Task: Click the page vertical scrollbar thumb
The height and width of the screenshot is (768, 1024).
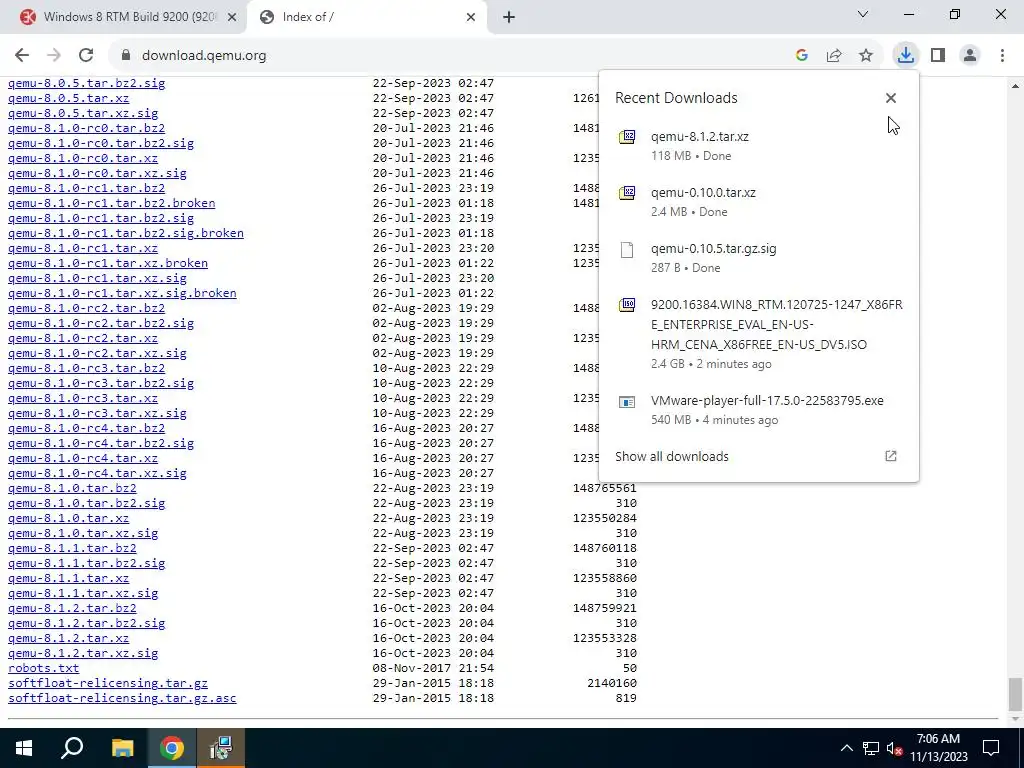Action: [x=1015, y=694]
